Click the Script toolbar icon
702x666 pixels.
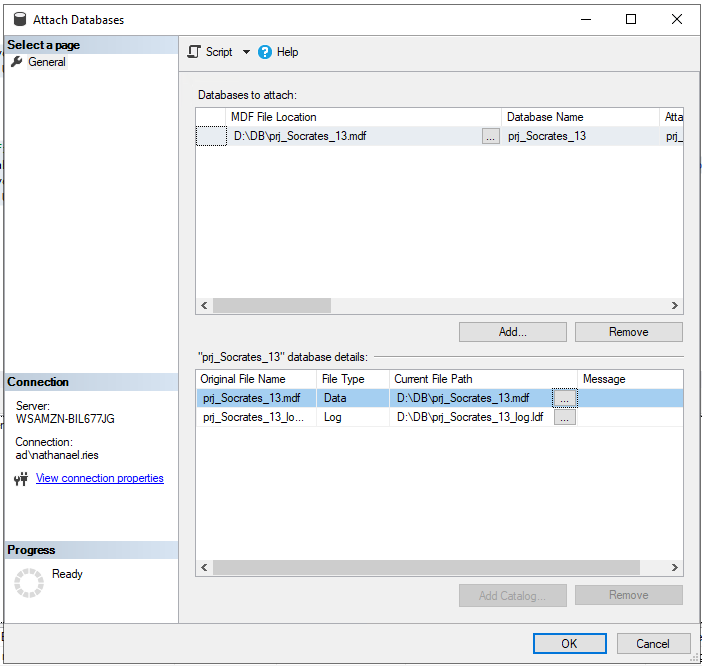[x=194, y=52]
